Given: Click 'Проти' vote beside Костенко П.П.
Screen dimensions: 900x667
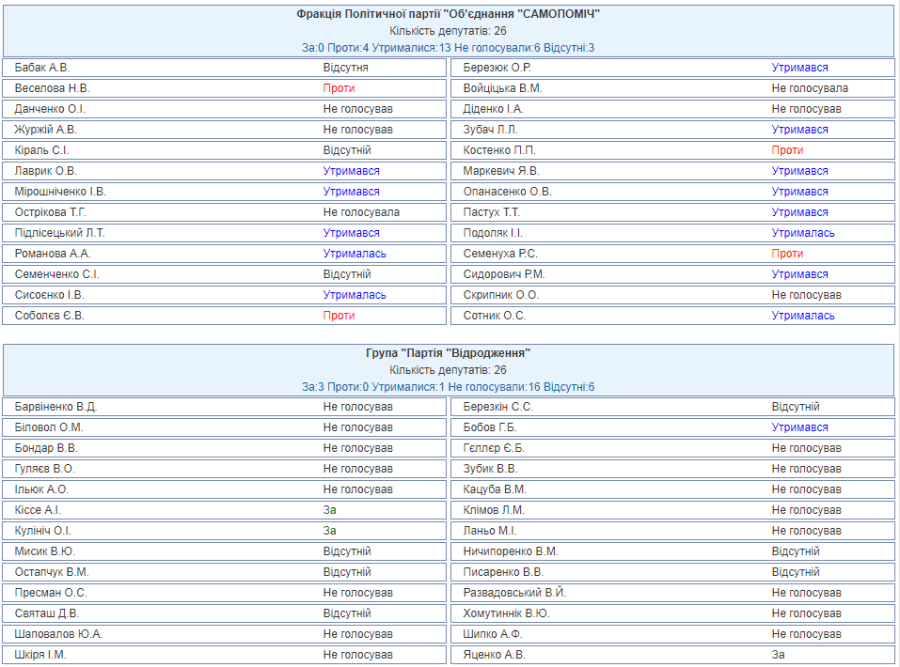Looking at the screenshot, I should pos(787,150).
